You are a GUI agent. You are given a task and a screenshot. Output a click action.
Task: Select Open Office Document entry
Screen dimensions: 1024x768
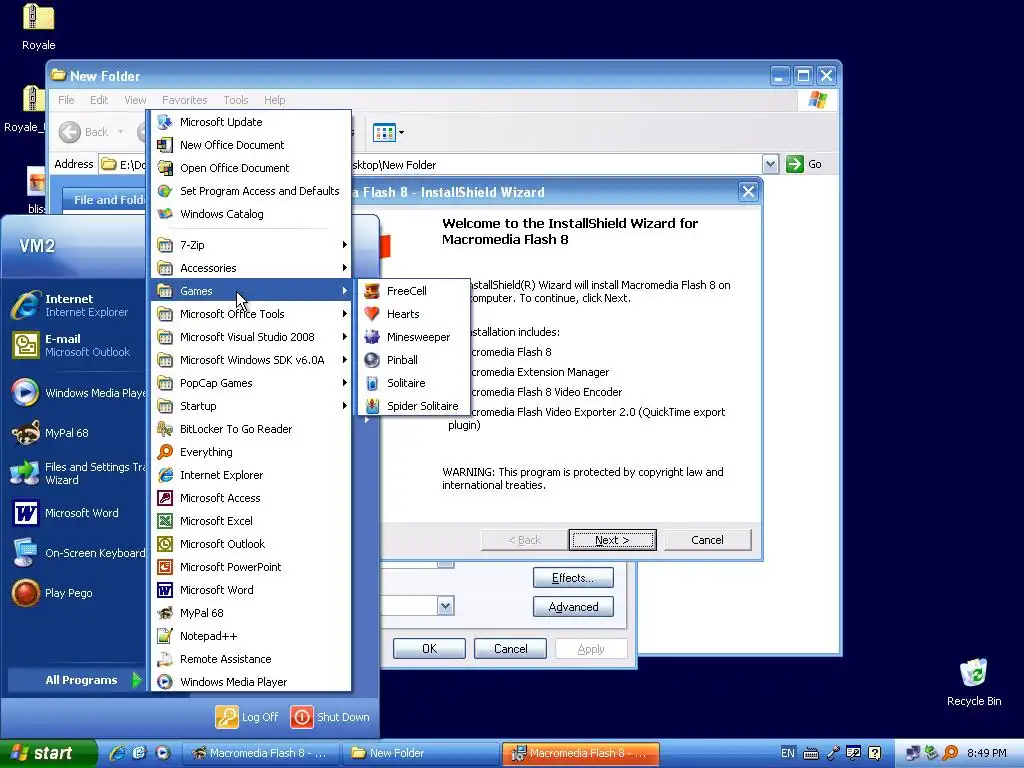(251, 168)
